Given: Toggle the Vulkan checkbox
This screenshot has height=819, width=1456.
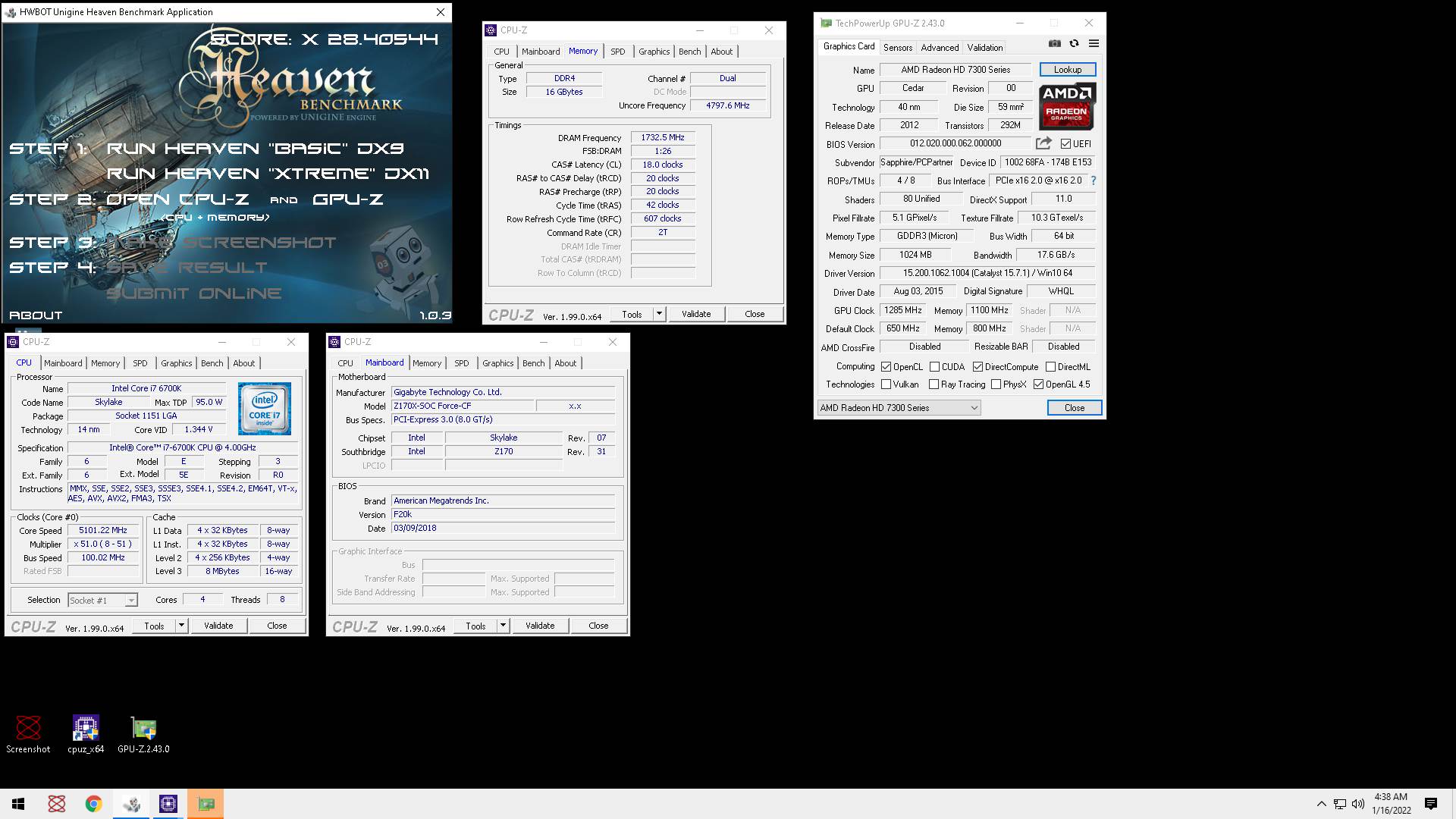Looking at the screenshot, I should (886, 384).
